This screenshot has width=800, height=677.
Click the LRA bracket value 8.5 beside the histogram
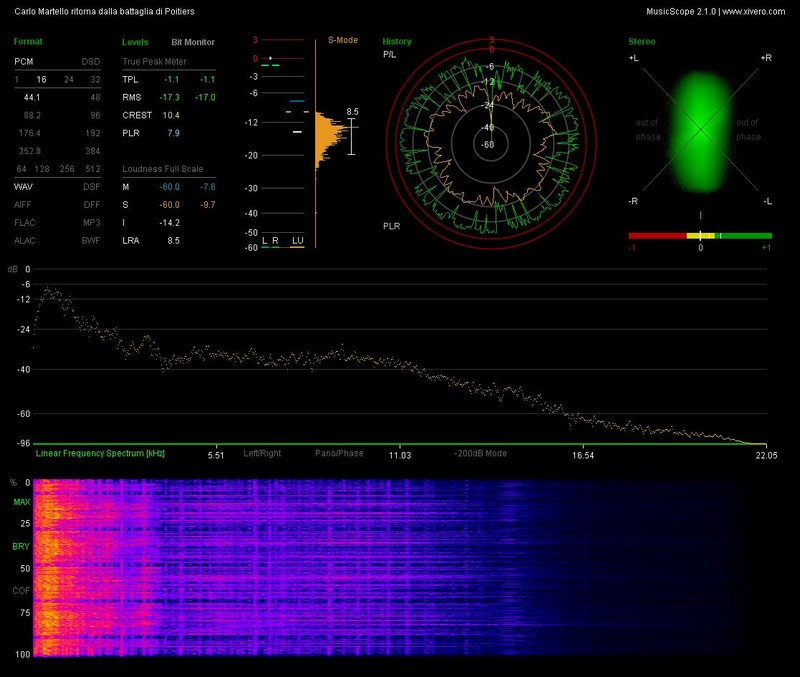click(352, 112)
